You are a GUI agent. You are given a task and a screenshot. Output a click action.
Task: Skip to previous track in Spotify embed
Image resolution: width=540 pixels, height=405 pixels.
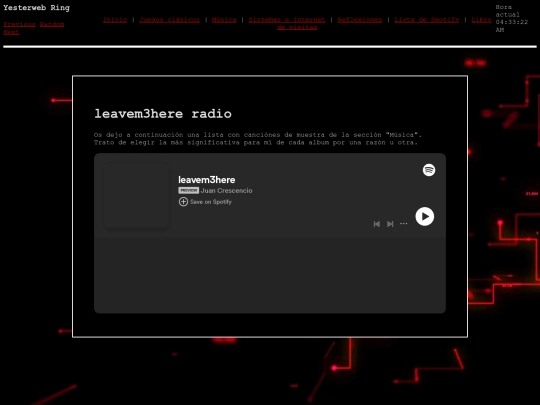pyautogui.click(x=377, y=224)
